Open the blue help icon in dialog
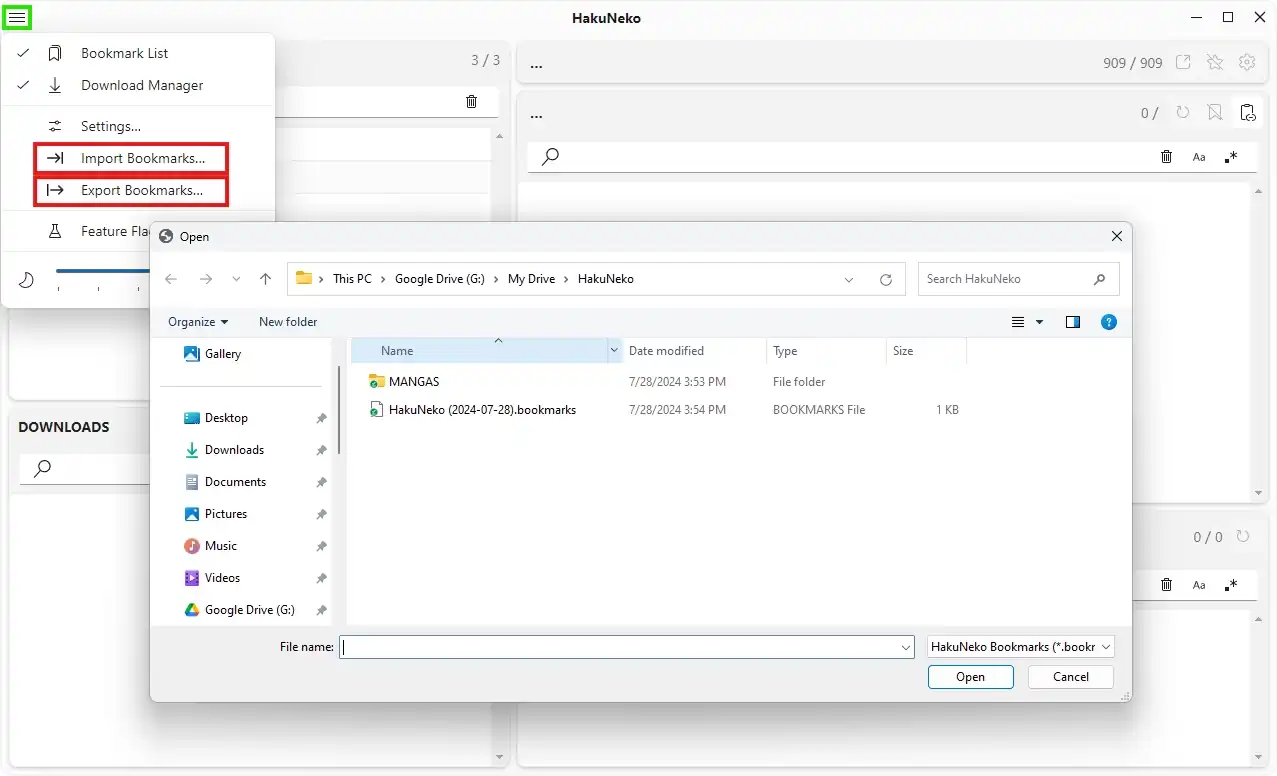This screenshot has width=1277, height=776. (x=1108, y=322)
